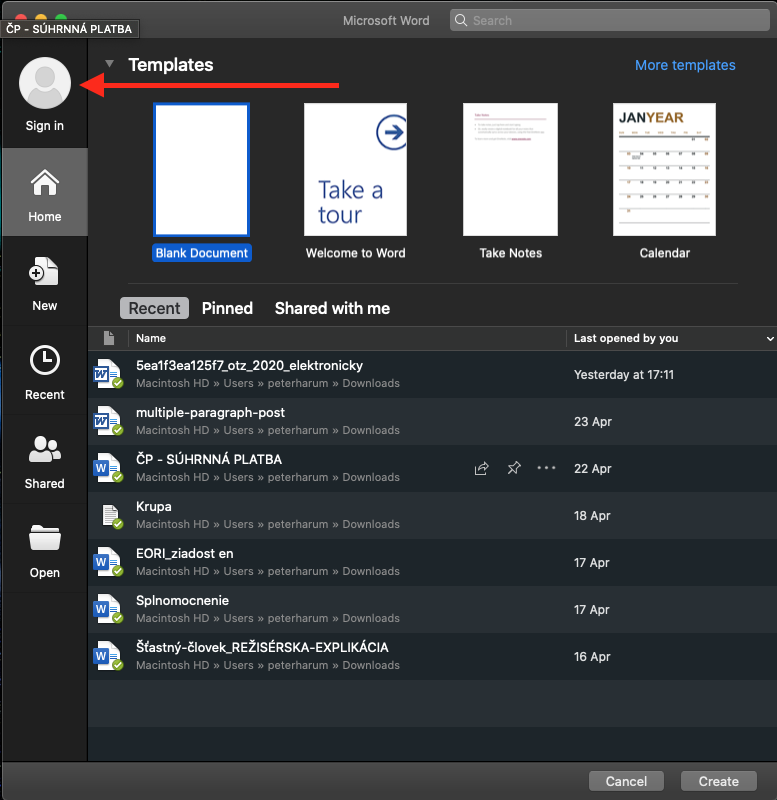Share the ČP - SÚHRNNÁ PLATBA document
The image size is (777, 800).
[481, 468]
